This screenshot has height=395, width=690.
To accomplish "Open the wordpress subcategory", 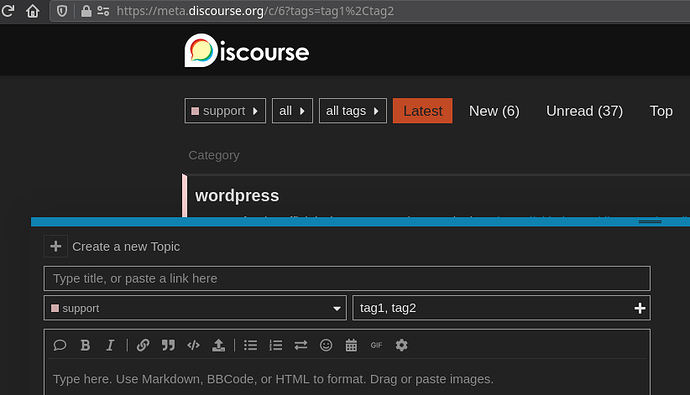I will 237,196.
